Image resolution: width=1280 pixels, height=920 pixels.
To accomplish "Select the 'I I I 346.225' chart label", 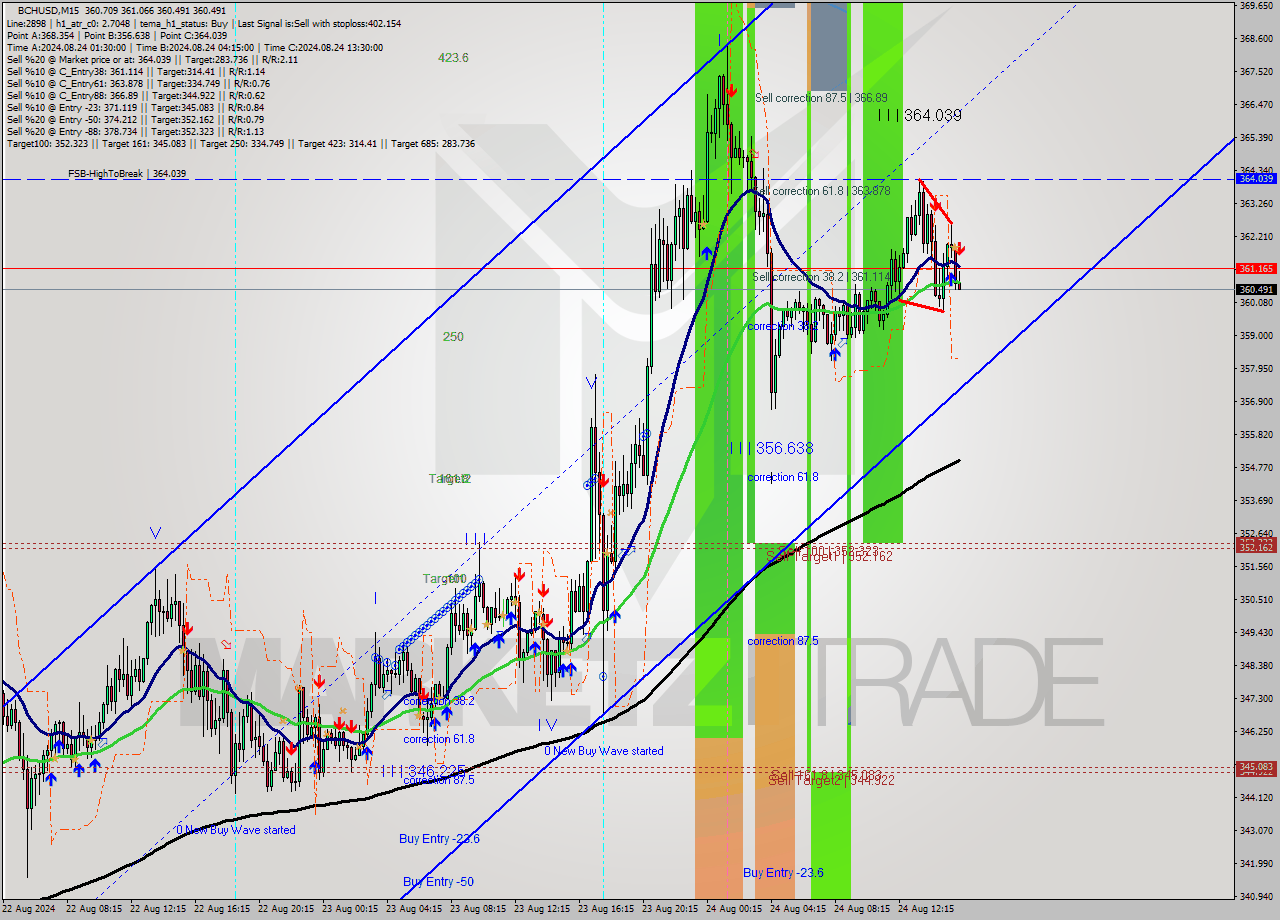I will tap(423, 772).
